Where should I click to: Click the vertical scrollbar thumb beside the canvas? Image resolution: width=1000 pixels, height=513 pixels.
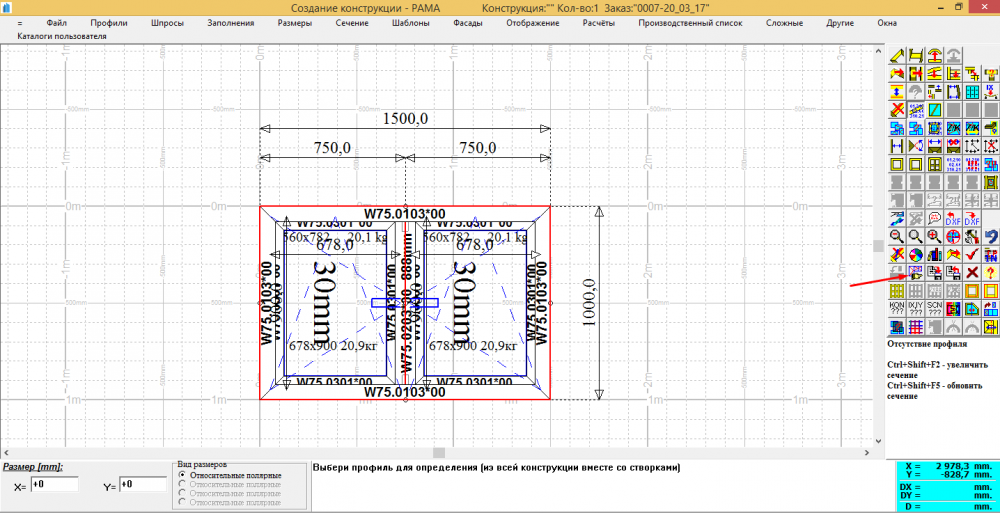click(879, 246)
